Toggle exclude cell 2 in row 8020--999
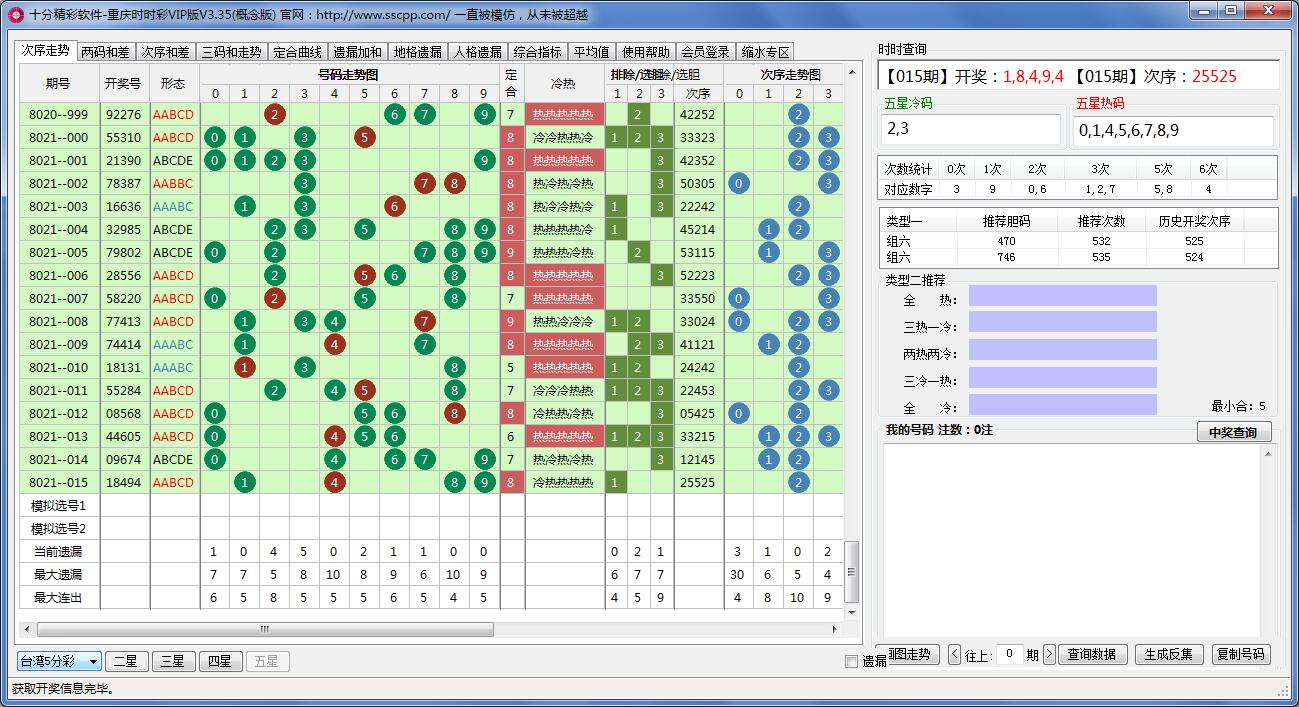1299x707 pixels. (x=638, y=115)
